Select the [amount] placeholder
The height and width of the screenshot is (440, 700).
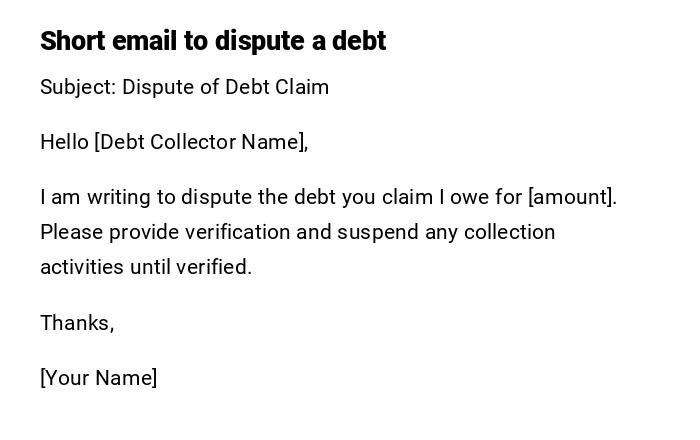pyautogui.click(x=572, y=197)
